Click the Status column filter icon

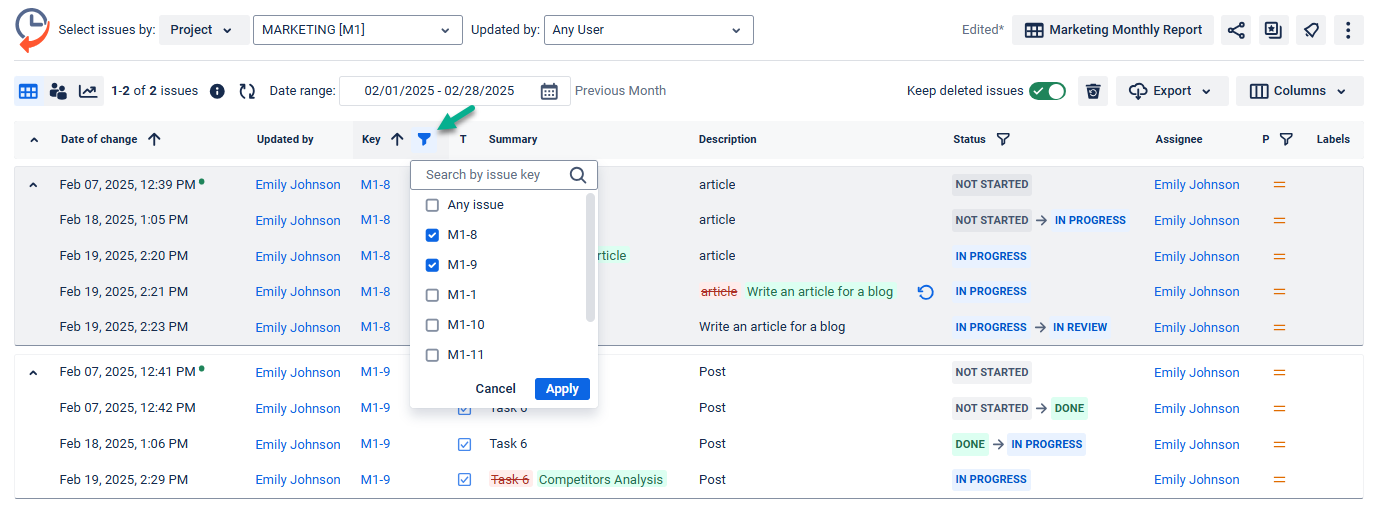[x=1003, y=140]
